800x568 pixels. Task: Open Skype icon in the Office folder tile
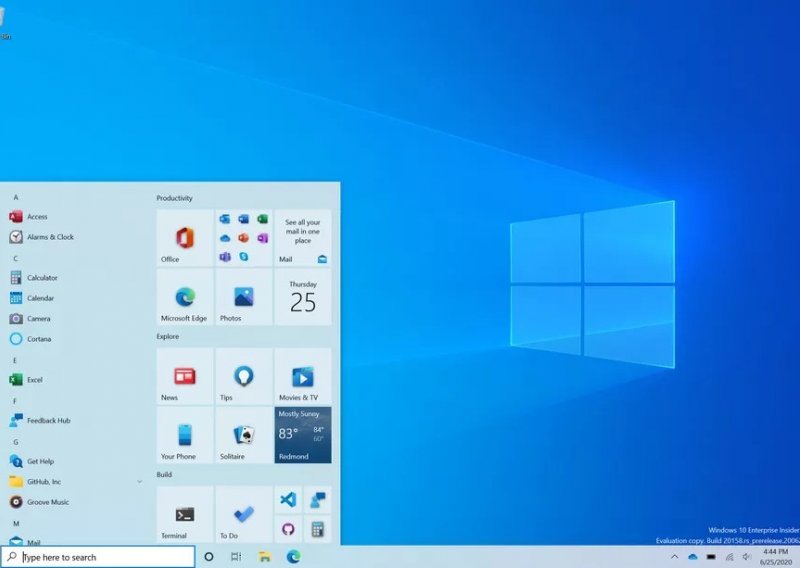tap(244, 257)
